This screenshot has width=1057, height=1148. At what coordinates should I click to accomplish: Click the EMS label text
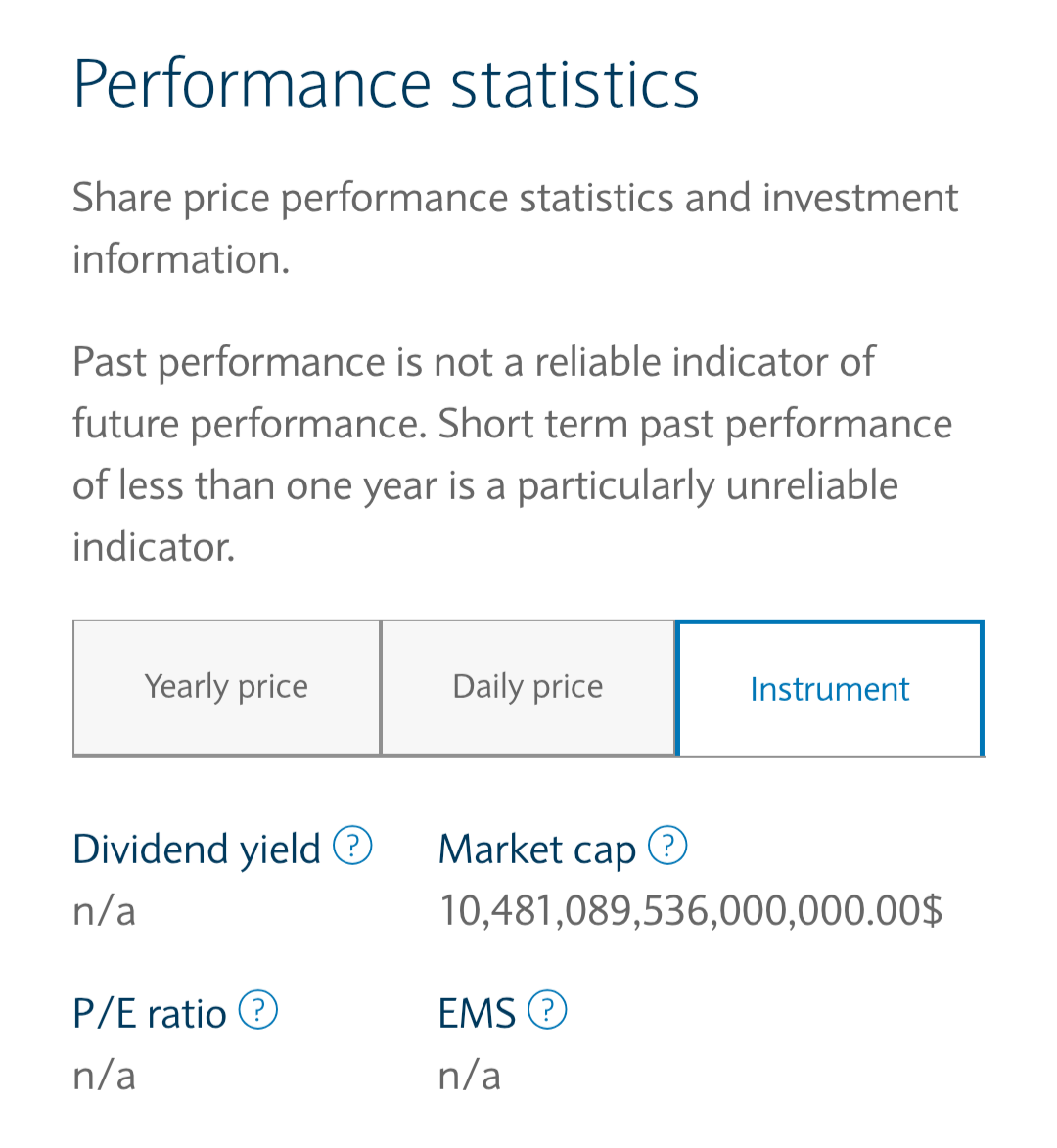point(477,1014)
